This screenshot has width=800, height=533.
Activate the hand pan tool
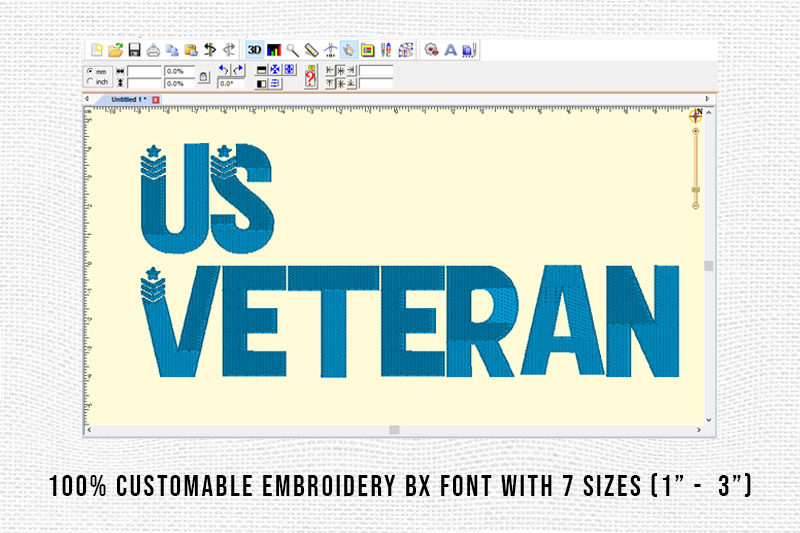pyautogui.click(x=349, y=50)
